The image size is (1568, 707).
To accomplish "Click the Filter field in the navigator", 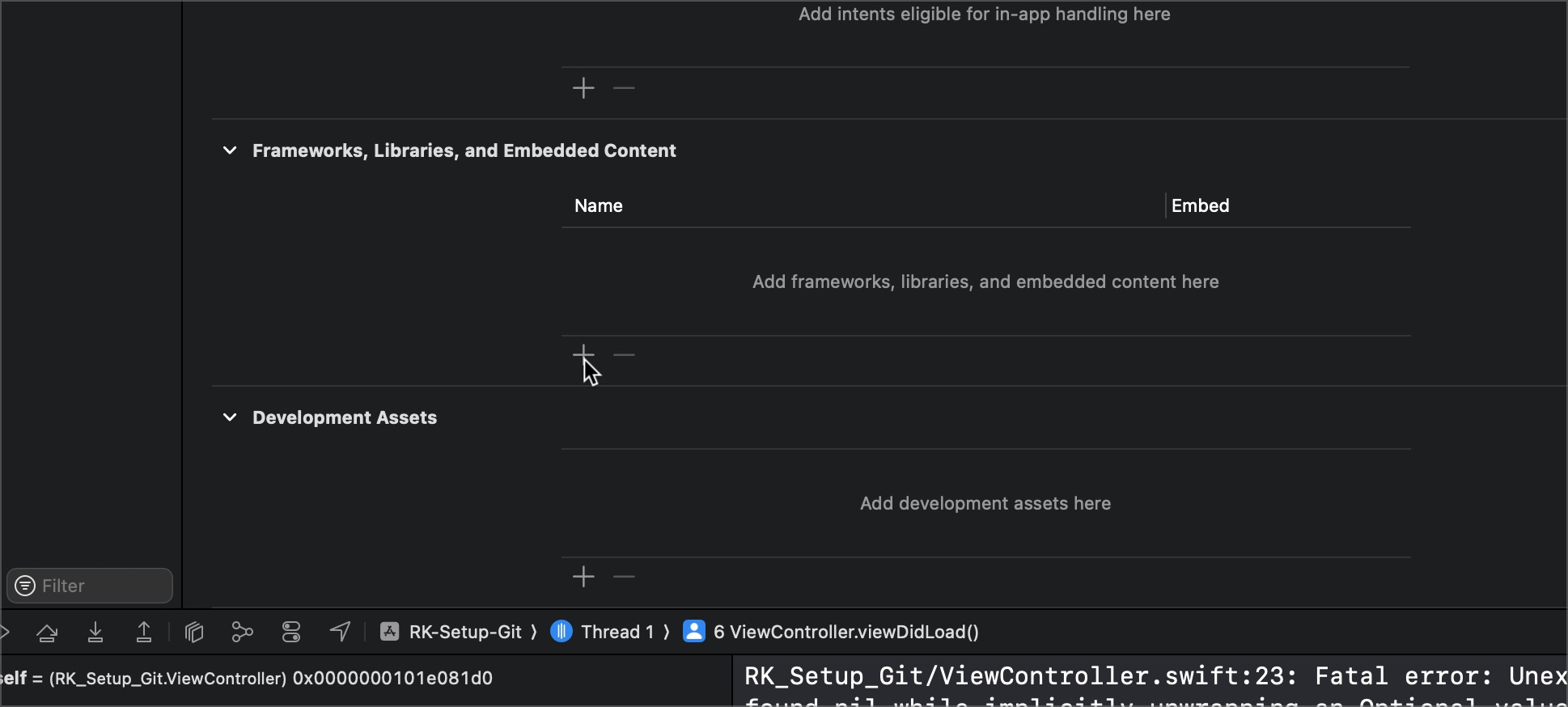I will pyautogui.click(x=90, y=586).
